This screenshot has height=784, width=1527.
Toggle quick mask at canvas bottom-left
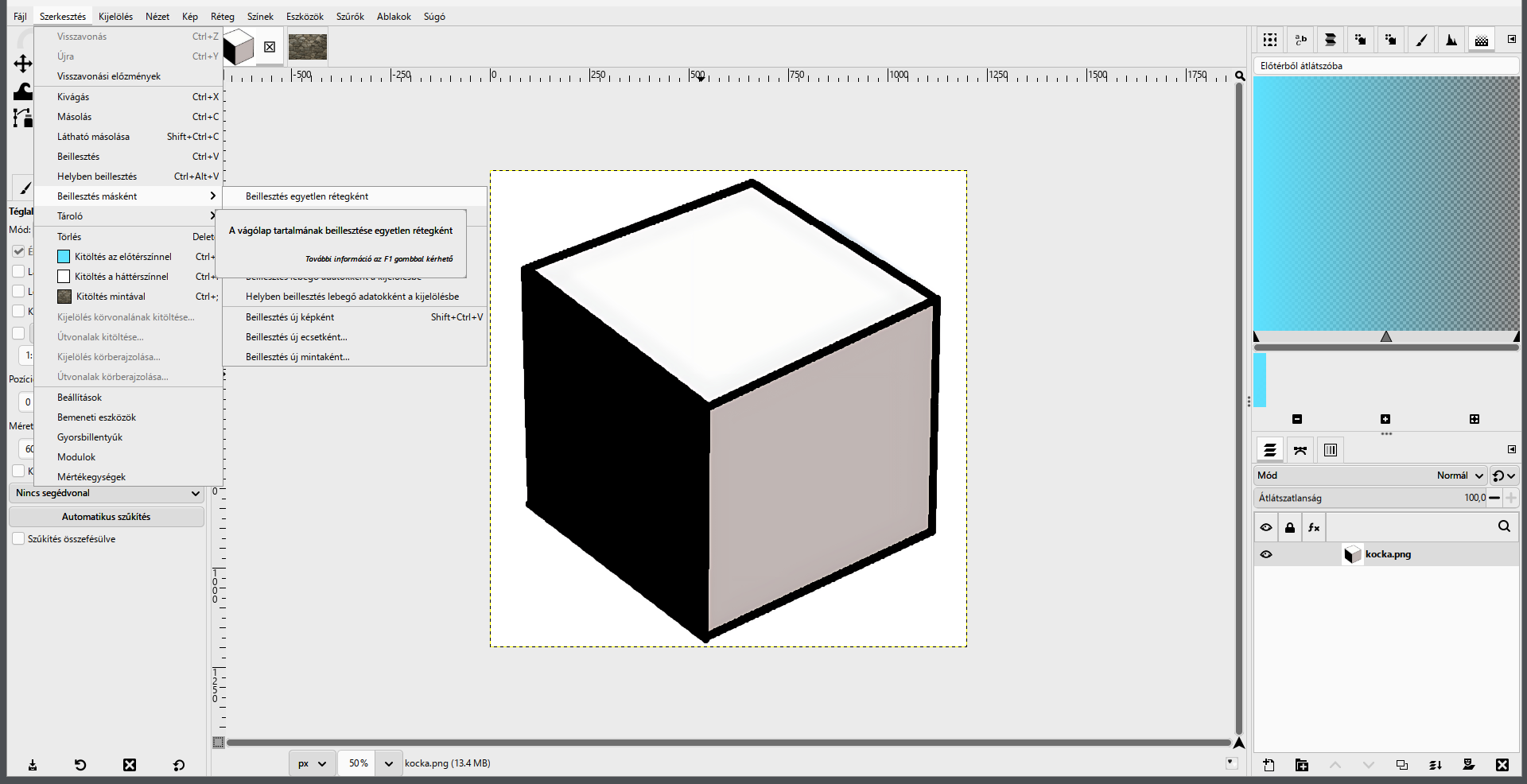pyautogui.click(x=219, y=743)
